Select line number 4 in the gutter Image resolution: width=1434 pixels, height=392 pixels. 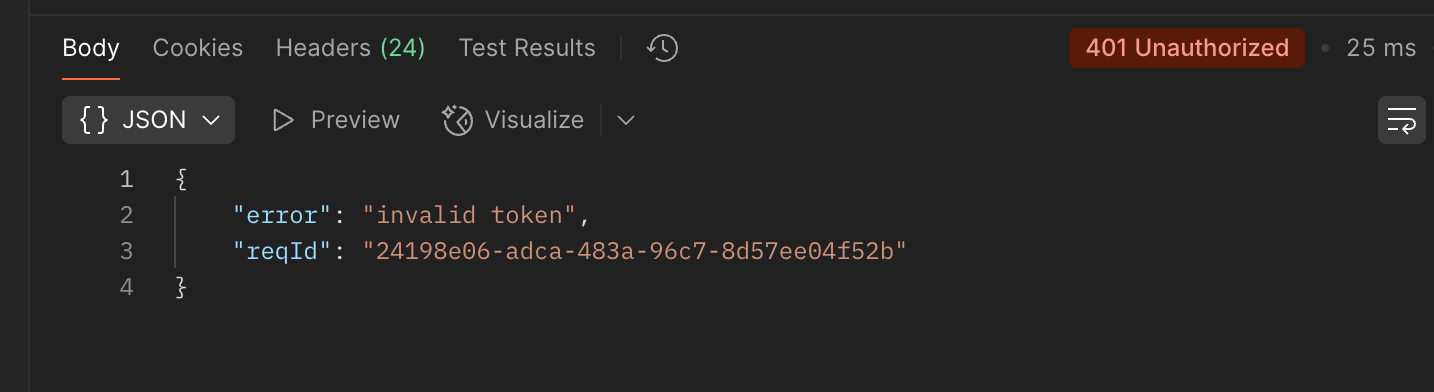126,287
